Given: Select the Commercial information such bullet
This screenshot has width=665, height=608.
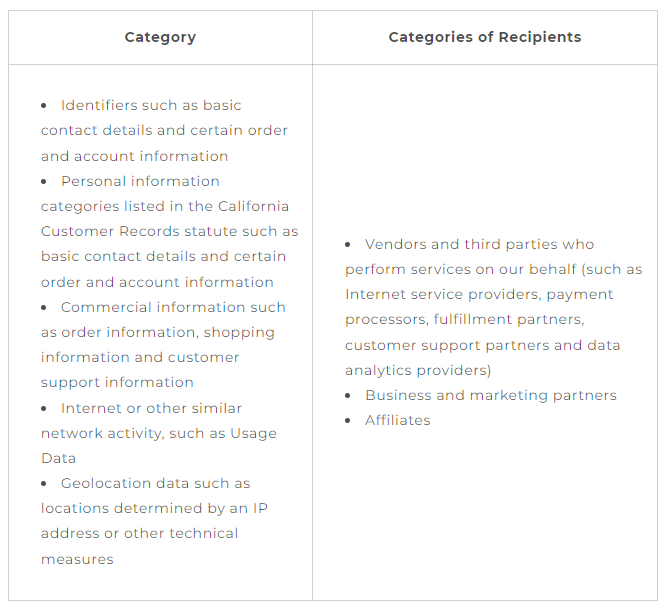Looking at the screenshot, I should [163, 345].
